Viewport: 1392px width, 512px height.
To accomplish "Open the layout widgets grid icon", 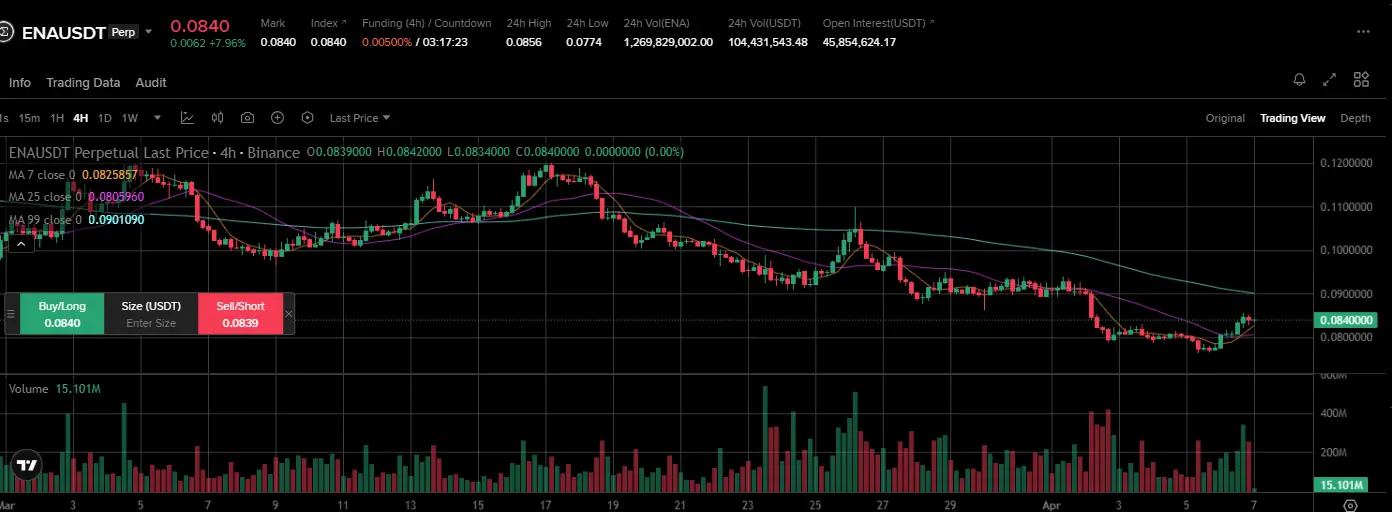I will tap(1361, 80).
